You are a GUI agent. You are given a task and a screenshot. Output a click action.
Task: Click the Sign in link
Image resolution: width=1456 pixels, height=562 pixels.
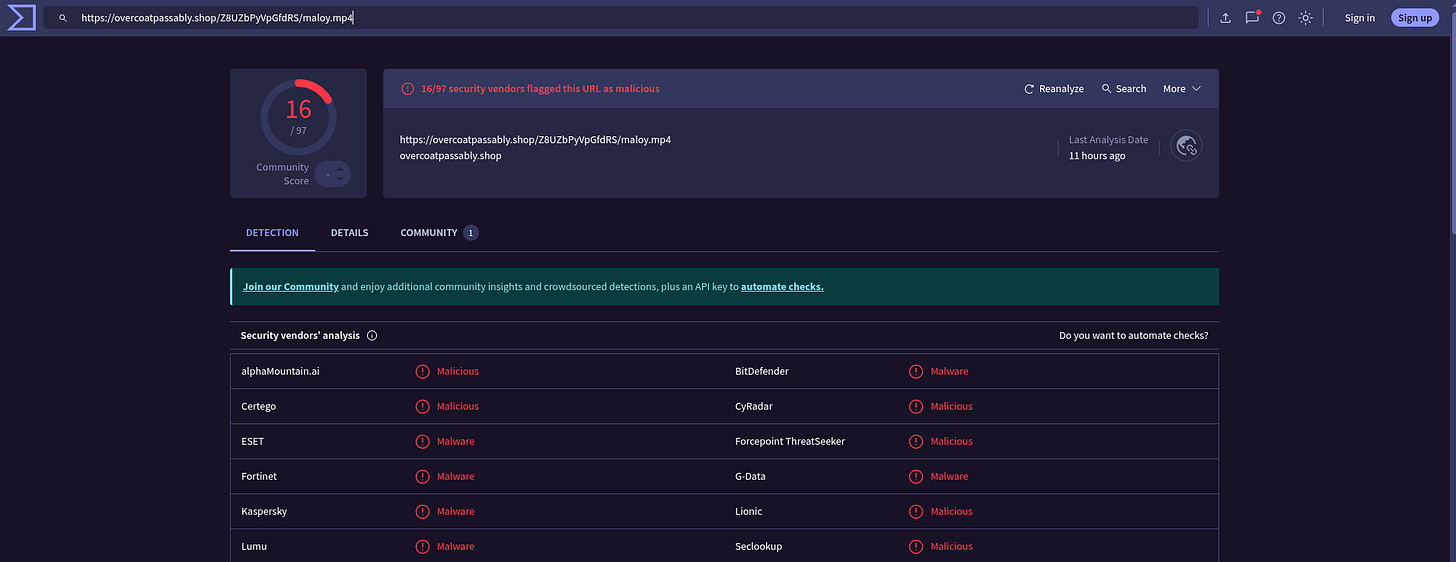click(1359, 18)
